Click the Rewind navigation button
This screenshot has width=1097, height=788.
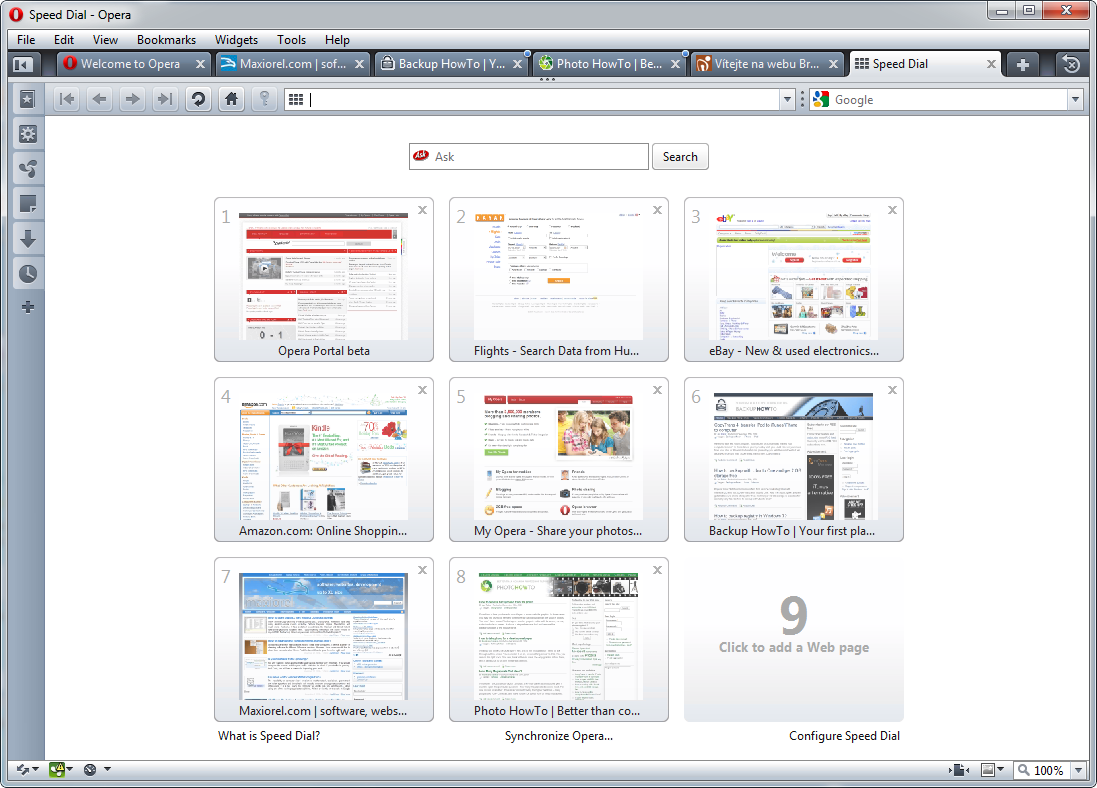(x=67, y=99)
